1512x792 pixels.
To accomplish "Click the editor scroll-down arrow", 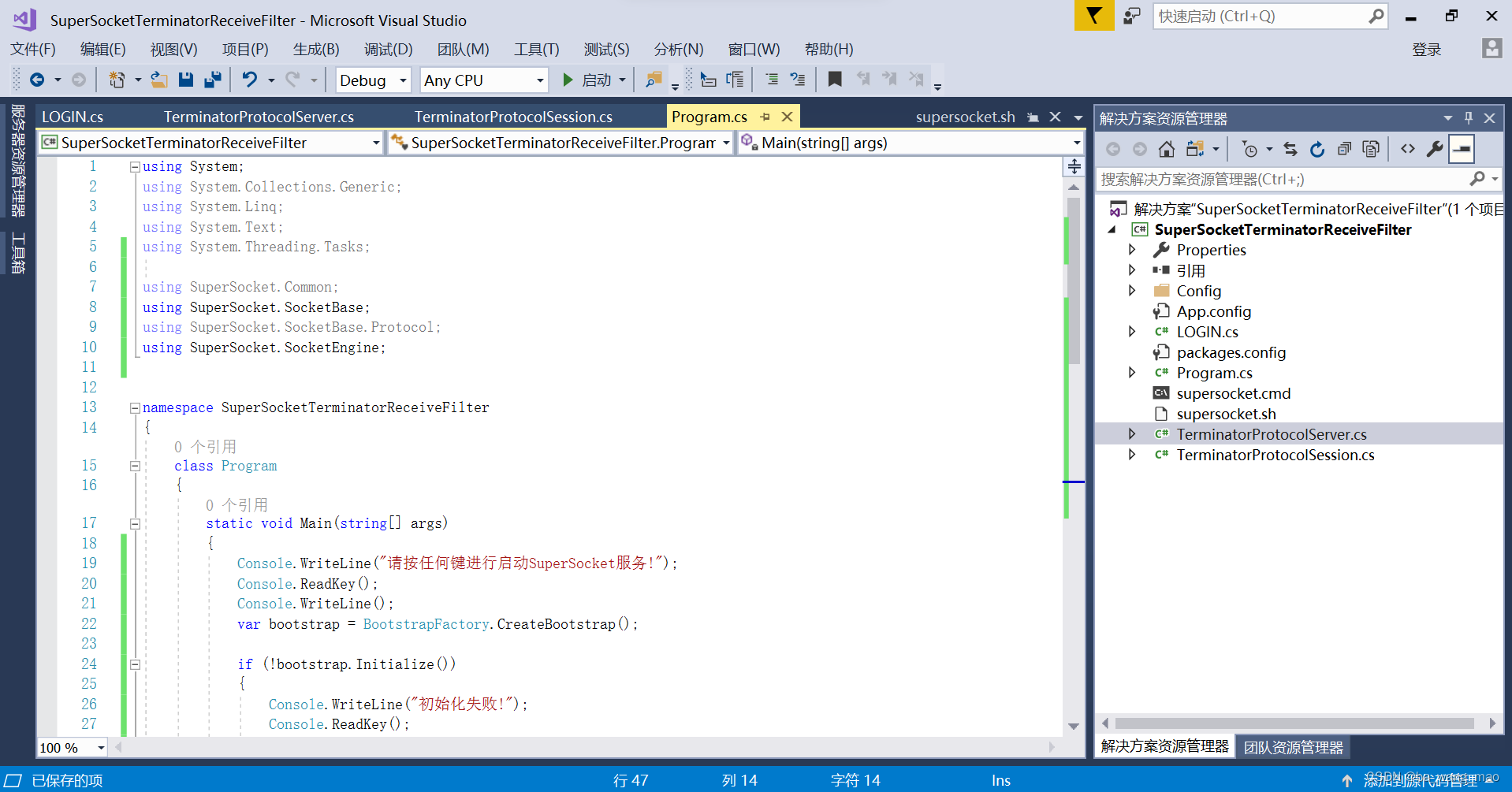I will (x=1073, y=726).
